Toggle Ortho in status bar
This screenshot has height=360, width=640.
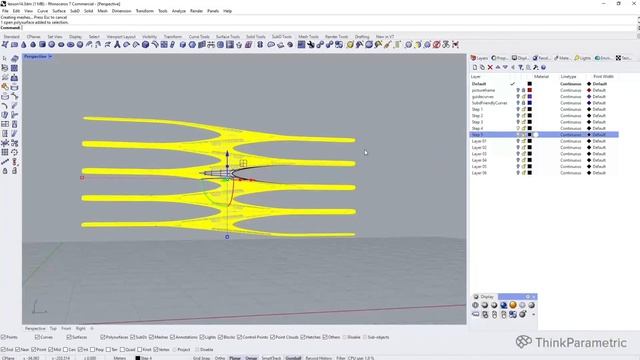point(220,358)
